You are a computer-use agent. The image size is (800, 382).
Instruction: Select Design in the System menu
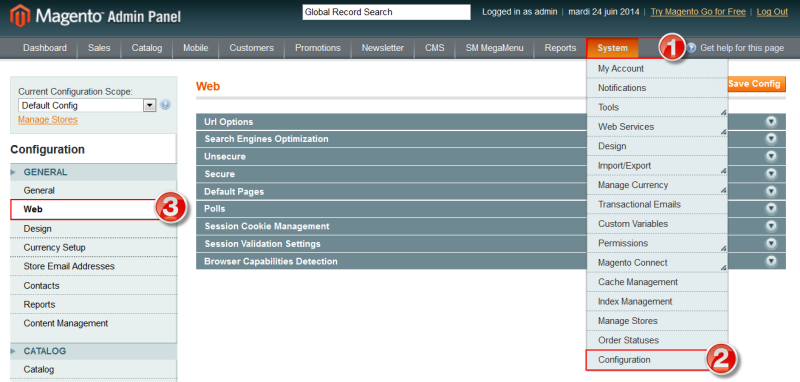coord(657,146)
